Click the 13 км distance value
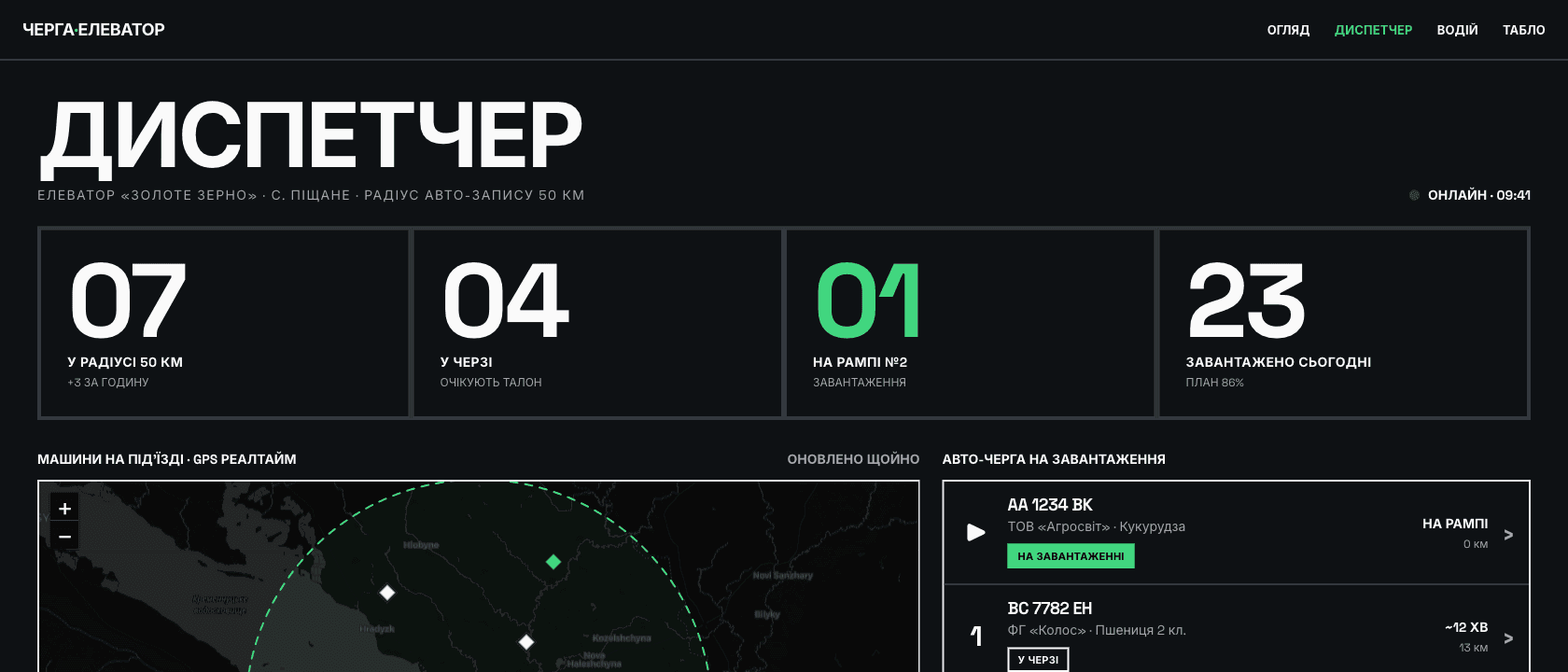Viewport: 1568px width, 672px height. tap(1474, 648)
